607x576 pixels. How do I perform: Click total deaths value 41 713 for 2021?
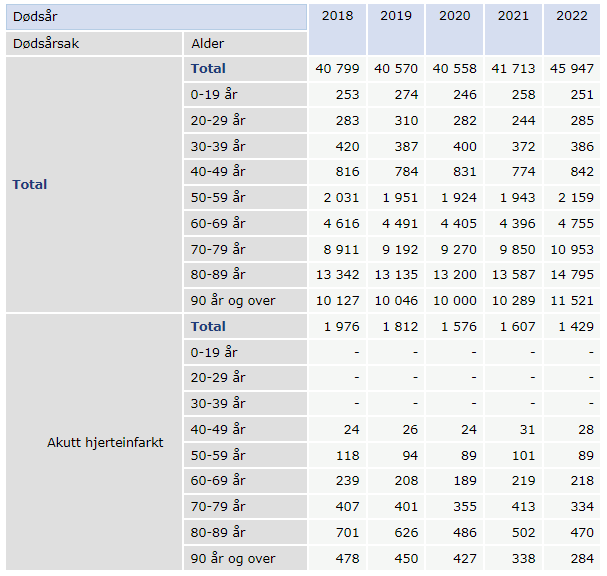point(513,69)
